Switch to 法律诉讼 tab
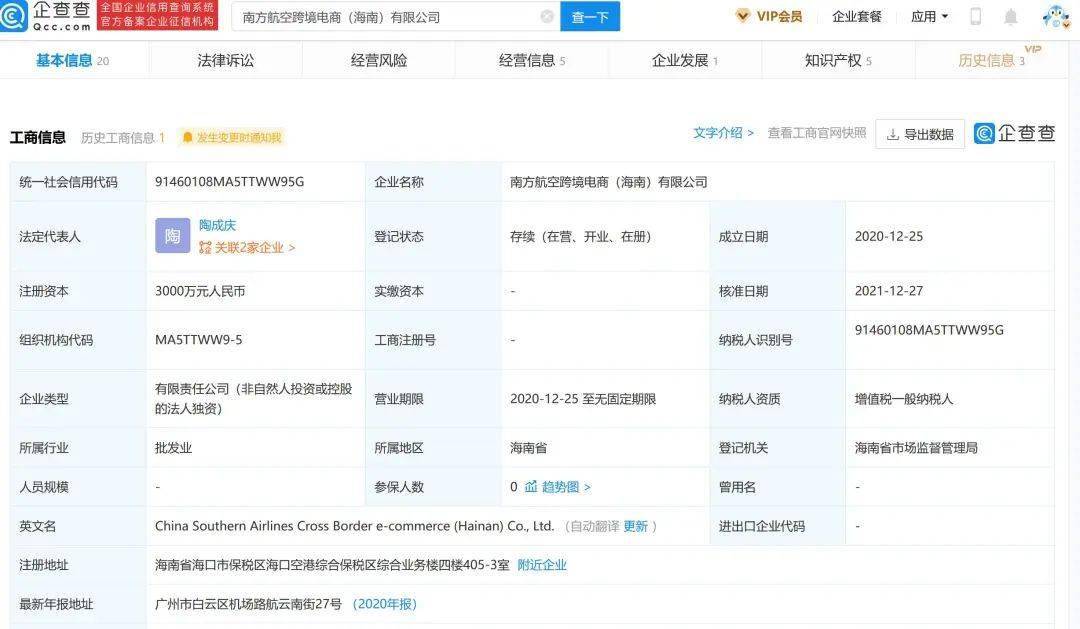The height and width of the screenshot is (629, 1080). click(226, 60)
